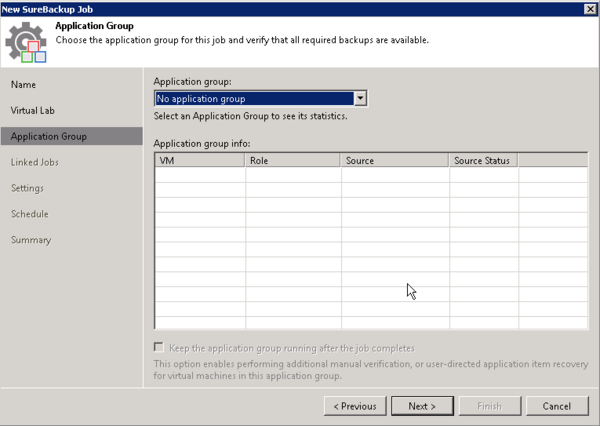Jump to the Settings step

(27, 188)
